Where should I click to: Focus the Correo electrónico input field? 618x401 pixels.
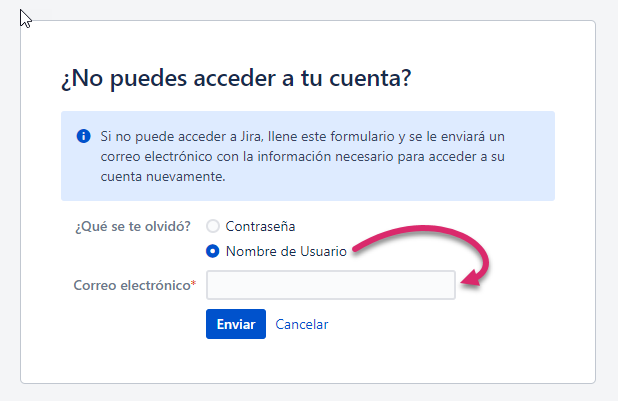coord(331,285)
